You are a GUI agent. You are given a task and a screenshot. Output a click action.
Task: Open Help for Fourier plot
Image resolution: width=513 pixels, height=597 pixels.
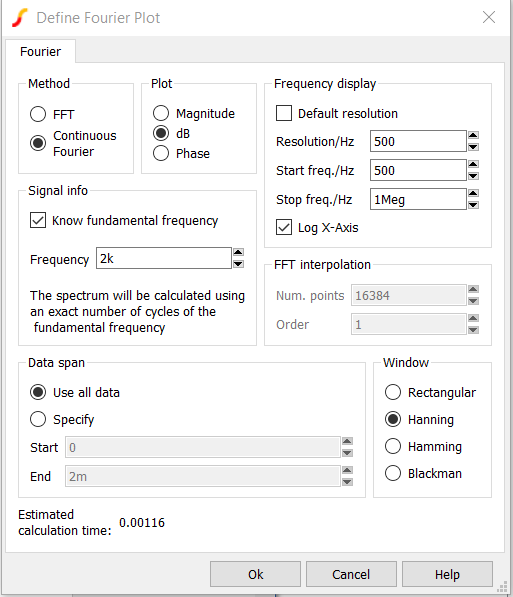[x=447, y=574]
